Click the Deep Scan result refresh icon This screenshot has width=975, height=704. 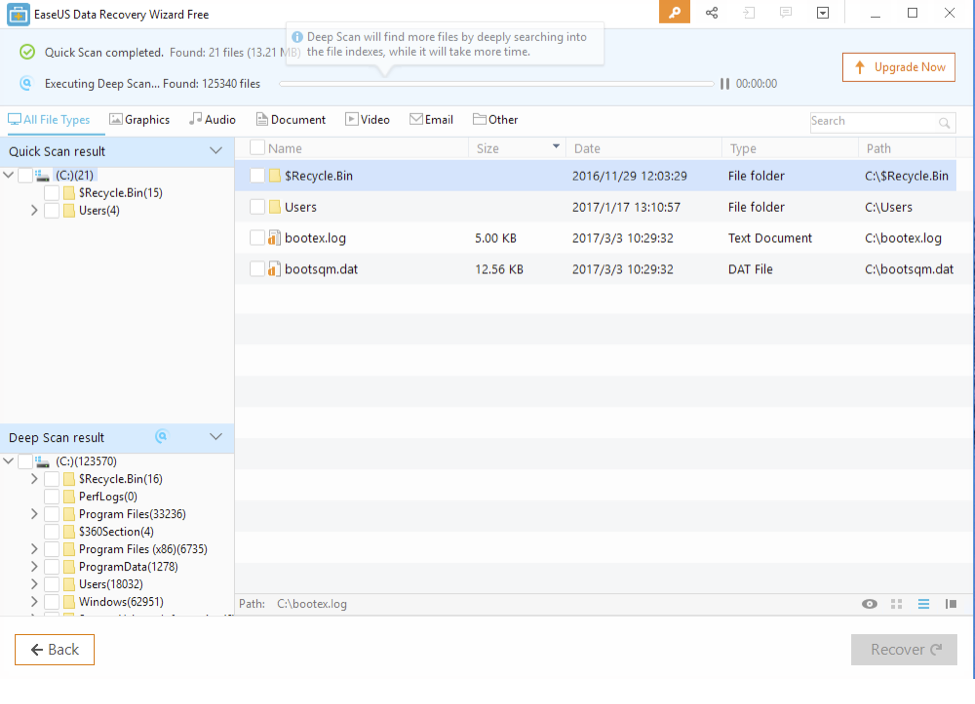click(x=162, y=437)
